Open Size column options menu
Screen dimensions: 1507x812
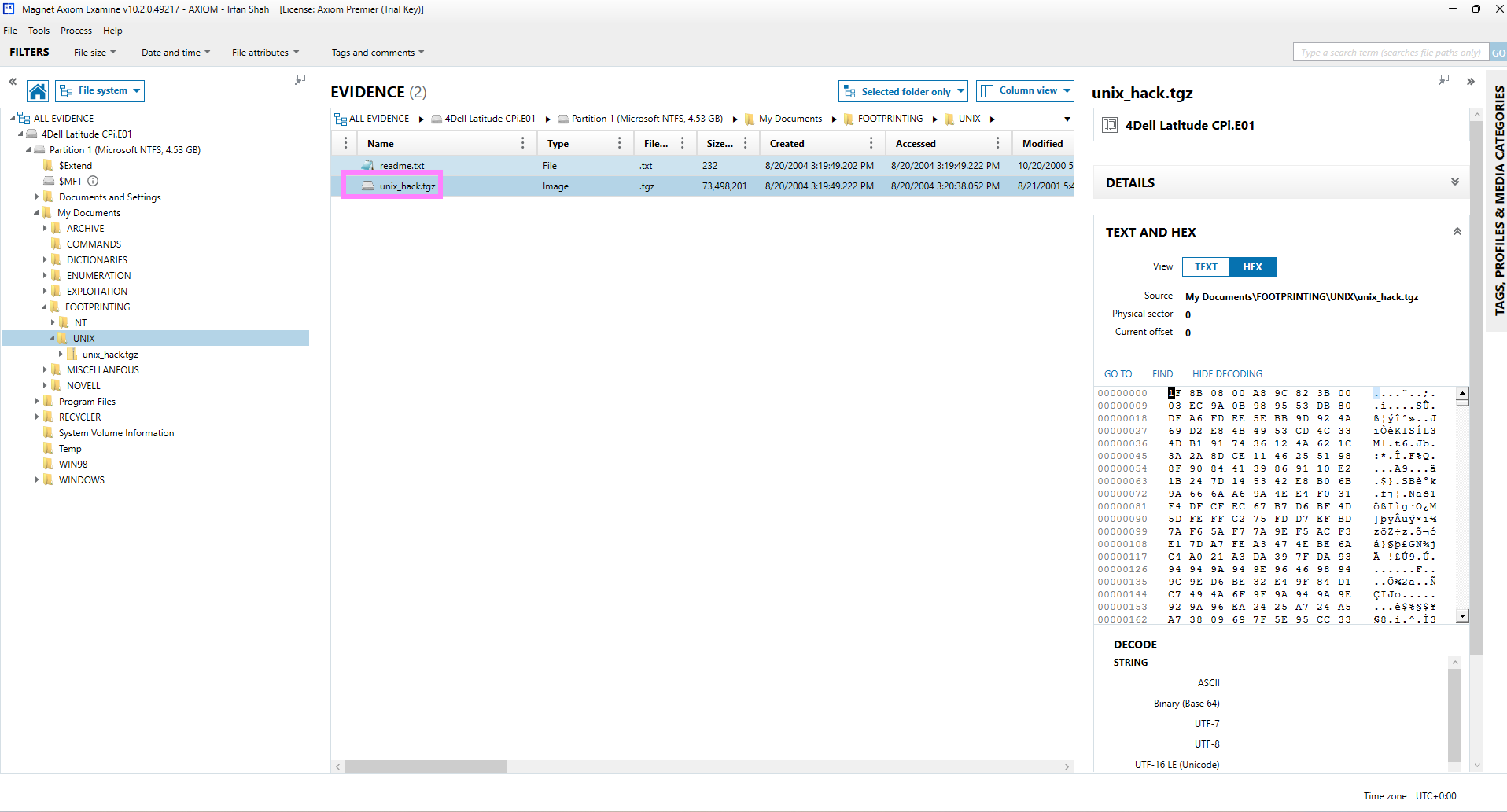pyautogui.click(x=746, y=143)
